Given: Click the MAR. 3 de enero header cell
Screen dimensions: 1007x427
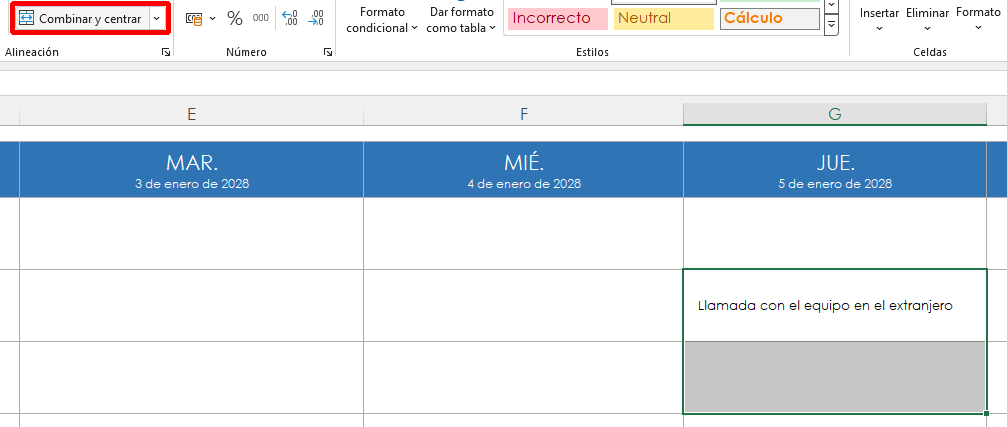Looking at the screenshot, I should [191, 170].
